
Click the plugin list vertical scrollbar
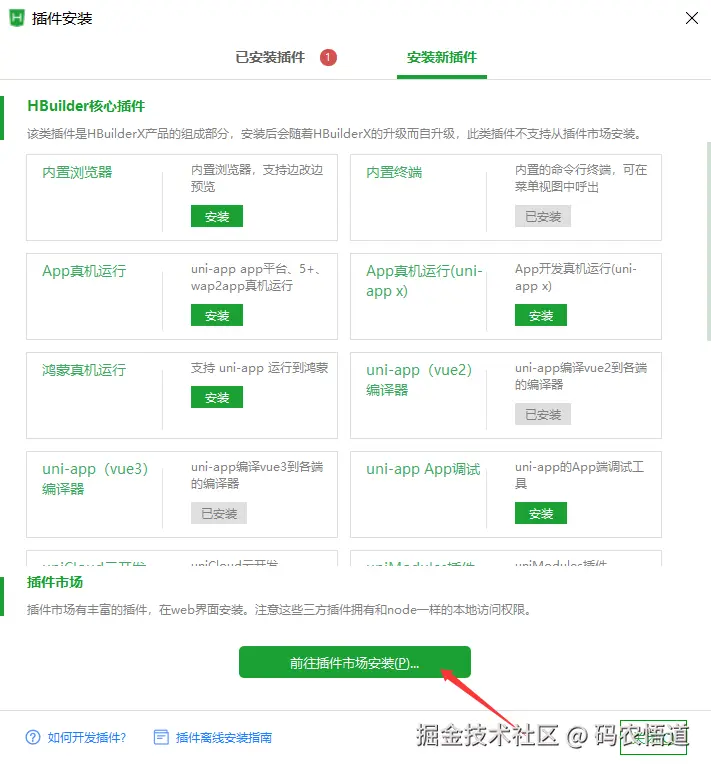click(x=708, y=241)
